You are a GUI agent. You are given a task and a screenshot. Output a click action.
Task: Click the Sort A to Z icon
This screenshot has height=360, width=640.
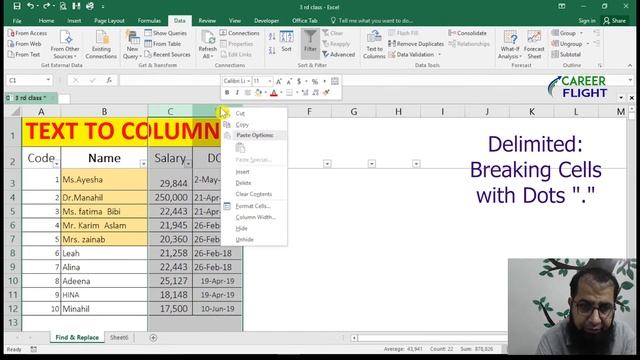(272, 37)
